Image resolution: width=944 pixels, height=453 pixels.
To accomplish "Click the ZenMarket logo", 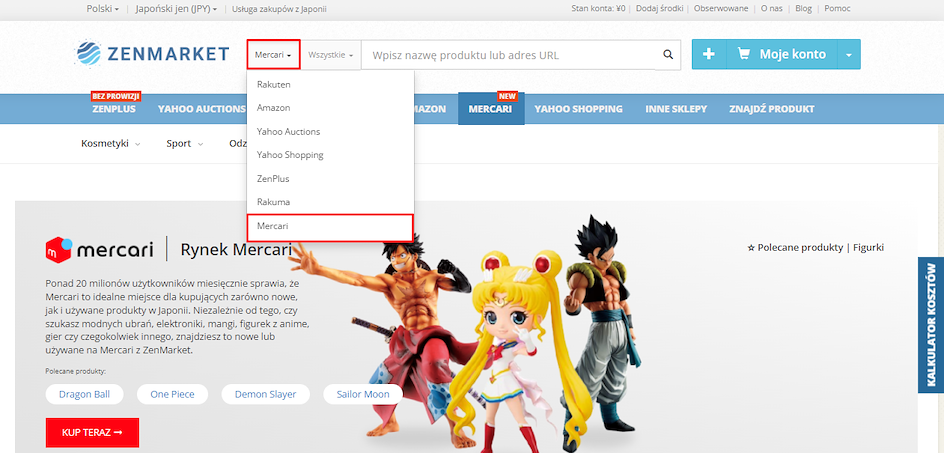I will click(152, 54).
